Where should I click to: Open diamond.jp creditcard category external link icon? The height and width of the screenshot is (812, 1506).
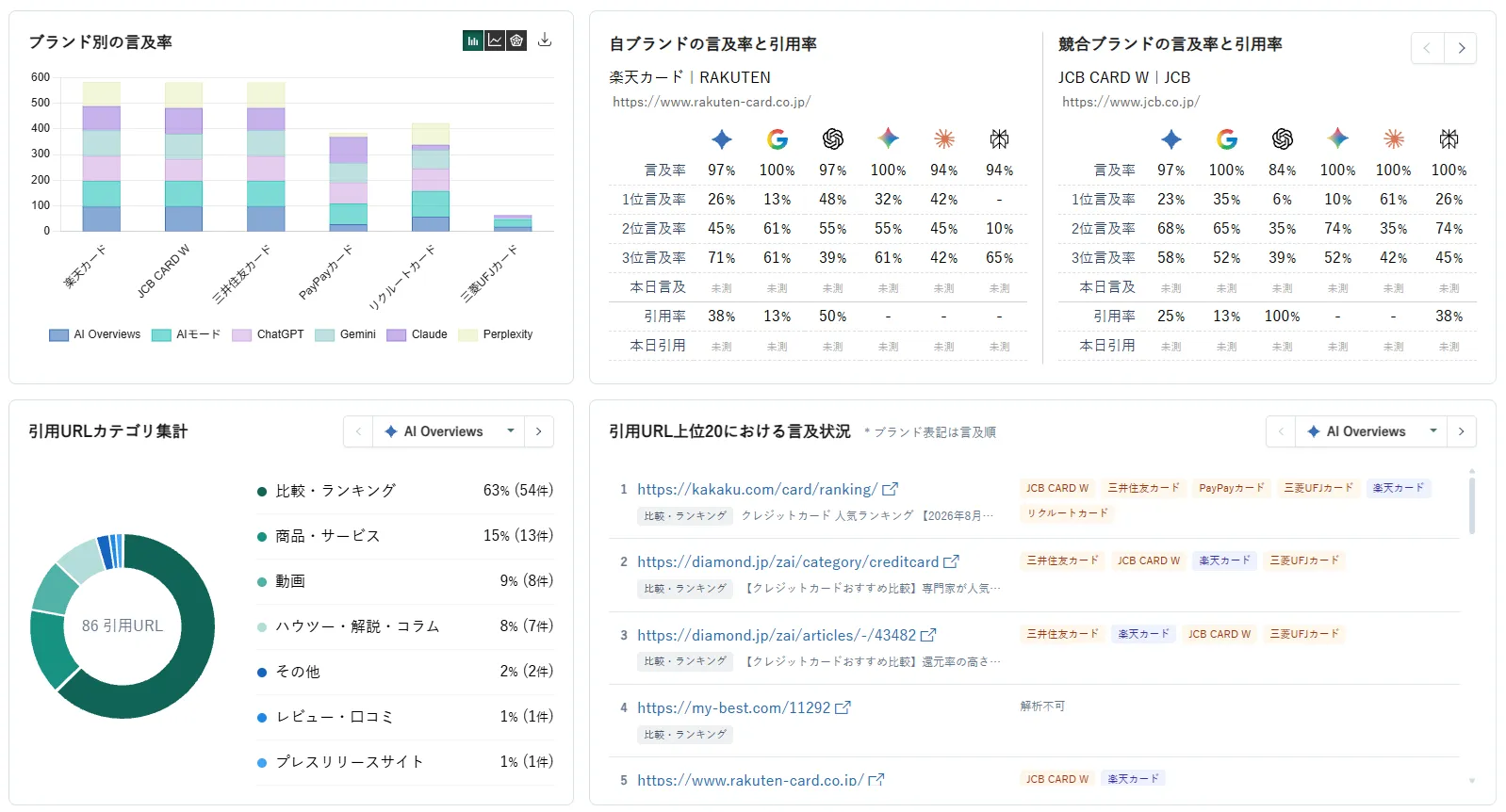point(951,561)
